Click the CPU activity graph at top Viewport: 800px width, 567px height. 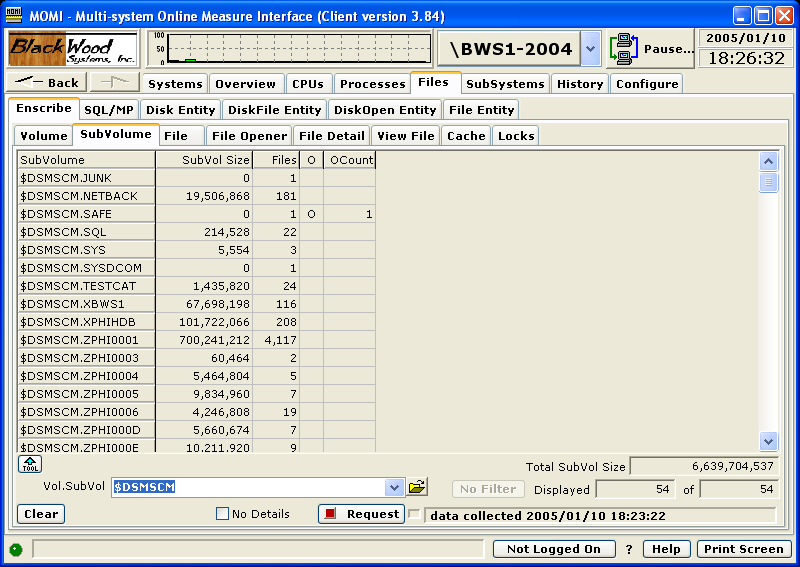tap(290, 48)
